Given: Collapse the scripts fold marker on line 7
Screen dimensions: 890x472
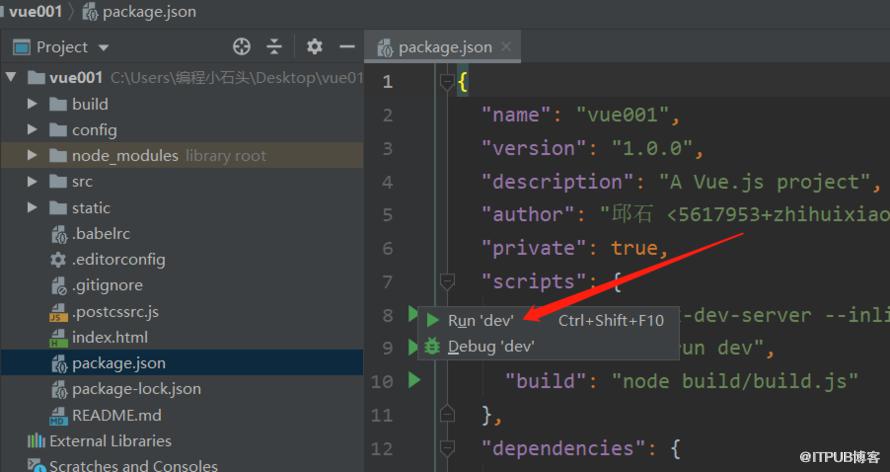Looking at the screenshot, I should pyautogui.click(x=447, y=281).
